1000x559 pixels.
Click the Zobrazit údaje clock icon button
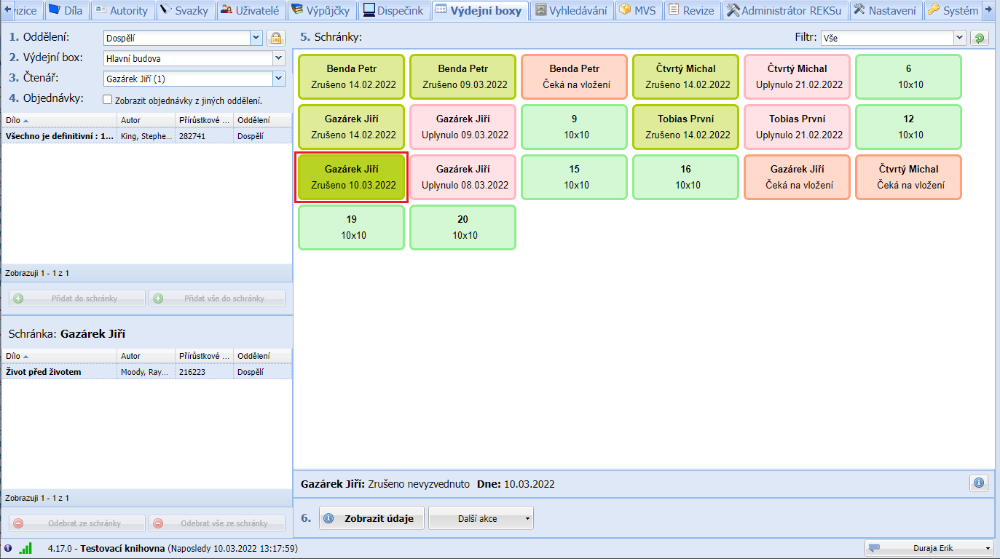pos(371,519)
